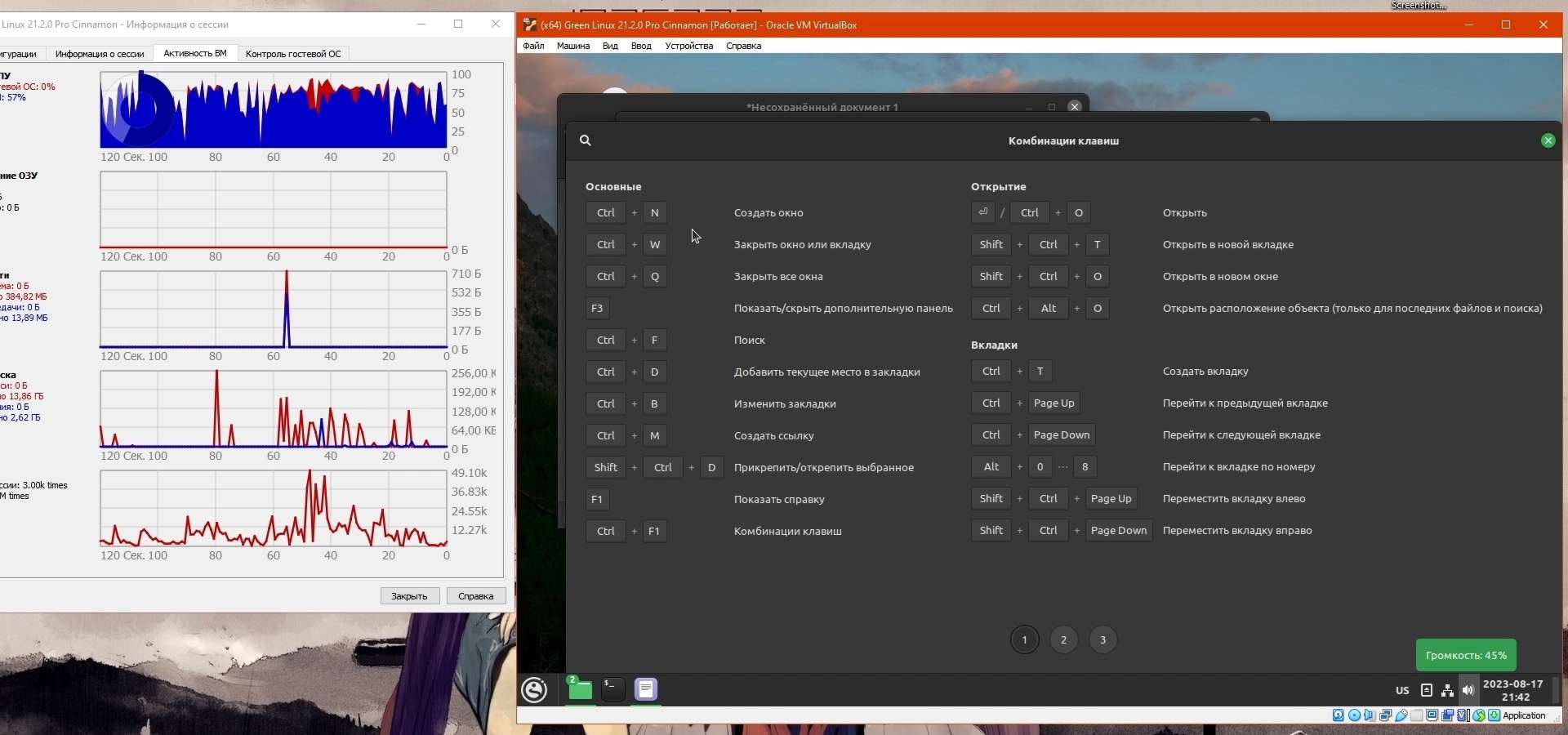
Task: Click the network adapter indicator in VirtualBox status bar
Action: pyautogui.click(x=1386, y=715)
